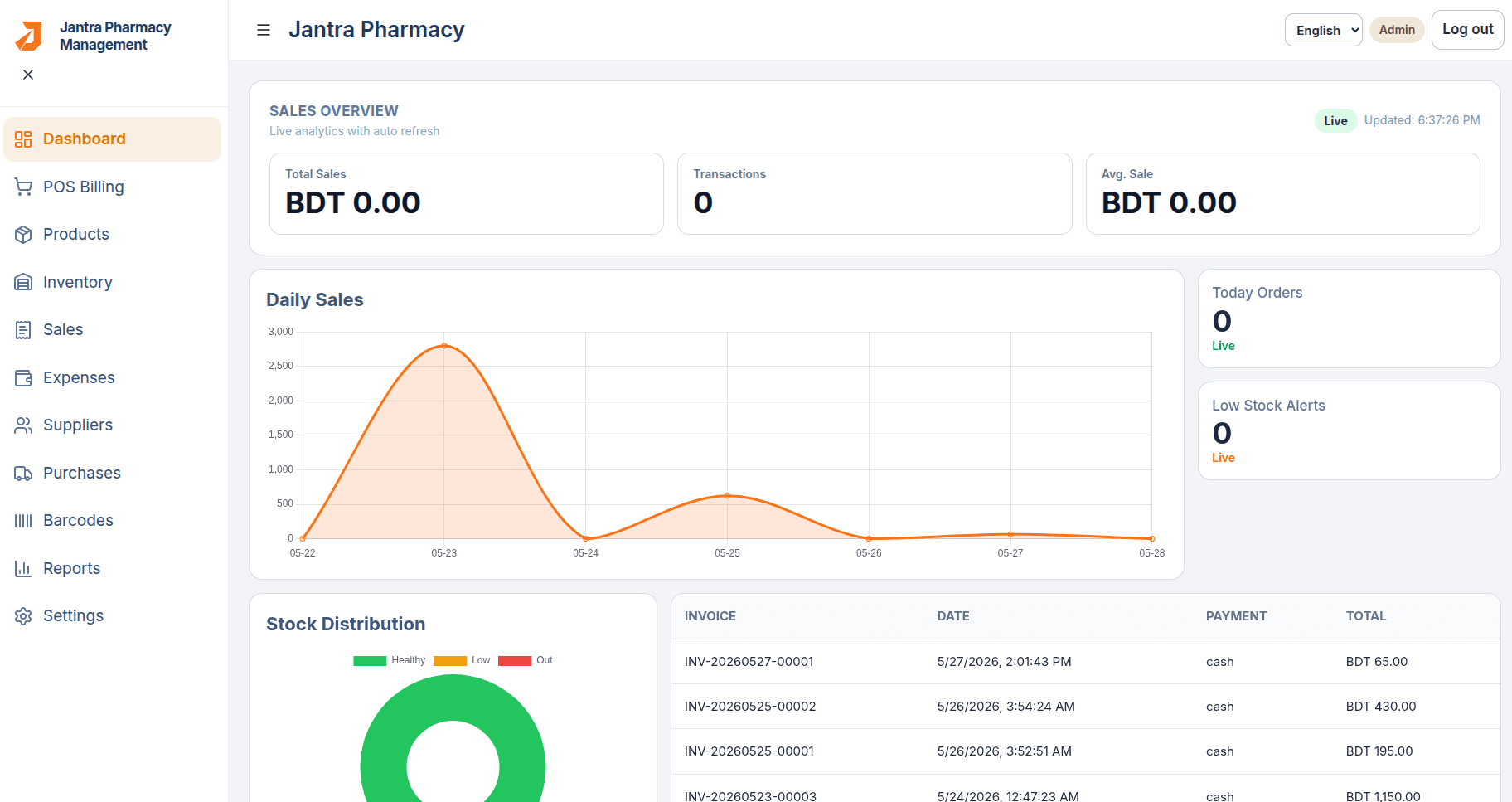Viewport: 1512px width, 802px height.
Task: Toggle the hamburger menu icon
Action: tap(264, 30)
